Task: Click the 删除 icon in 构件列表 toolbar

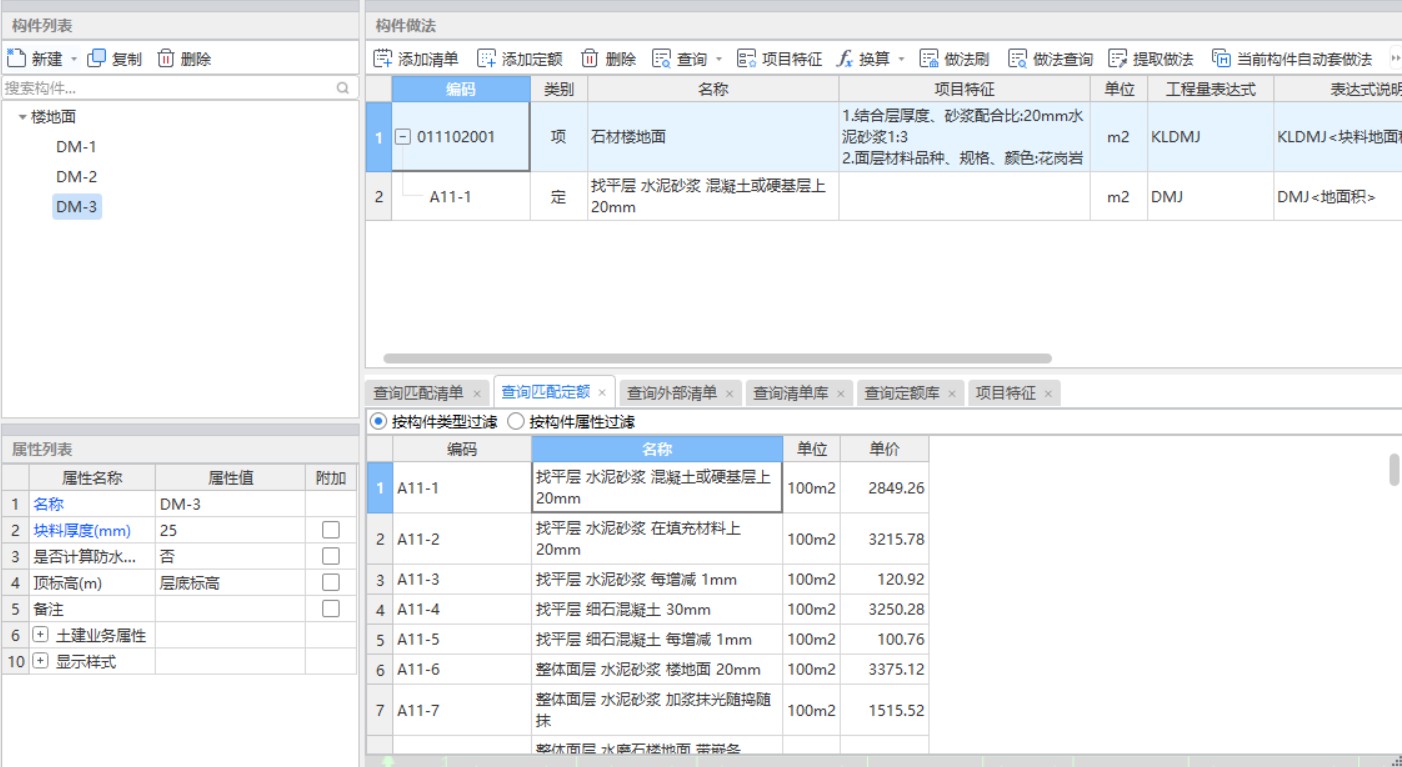Action: pyautogui.click(x=166, y=58)
